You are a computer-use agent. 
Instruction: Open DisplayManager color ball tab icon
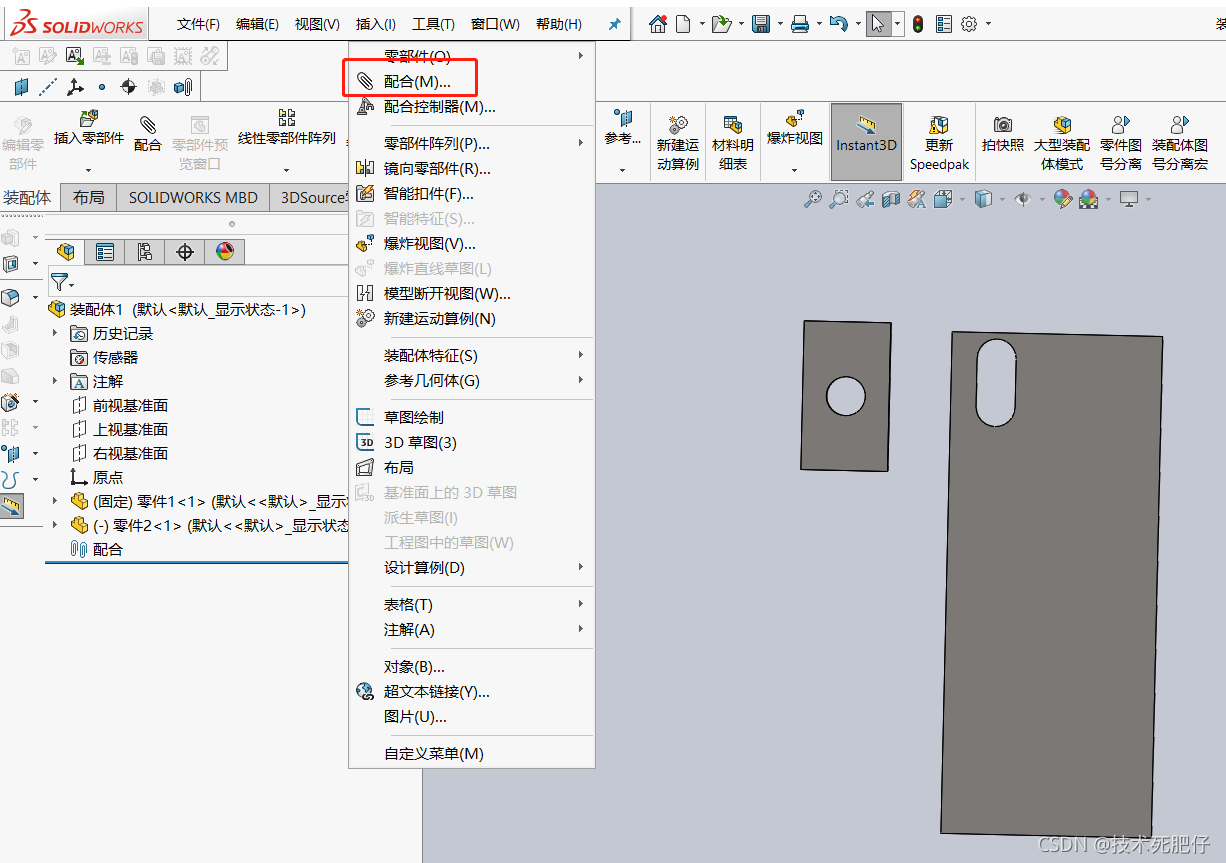pos(224,252)
